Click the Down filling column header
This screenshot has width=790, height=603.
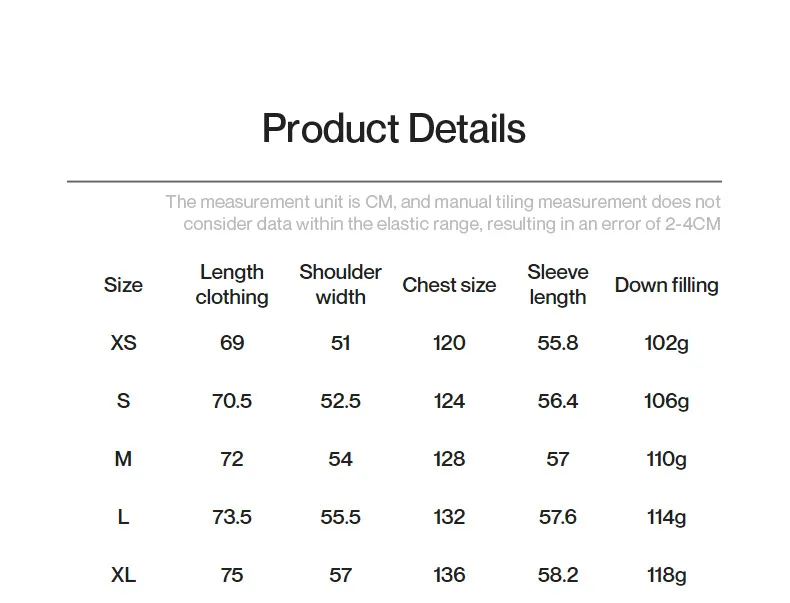tap(666, 285)
